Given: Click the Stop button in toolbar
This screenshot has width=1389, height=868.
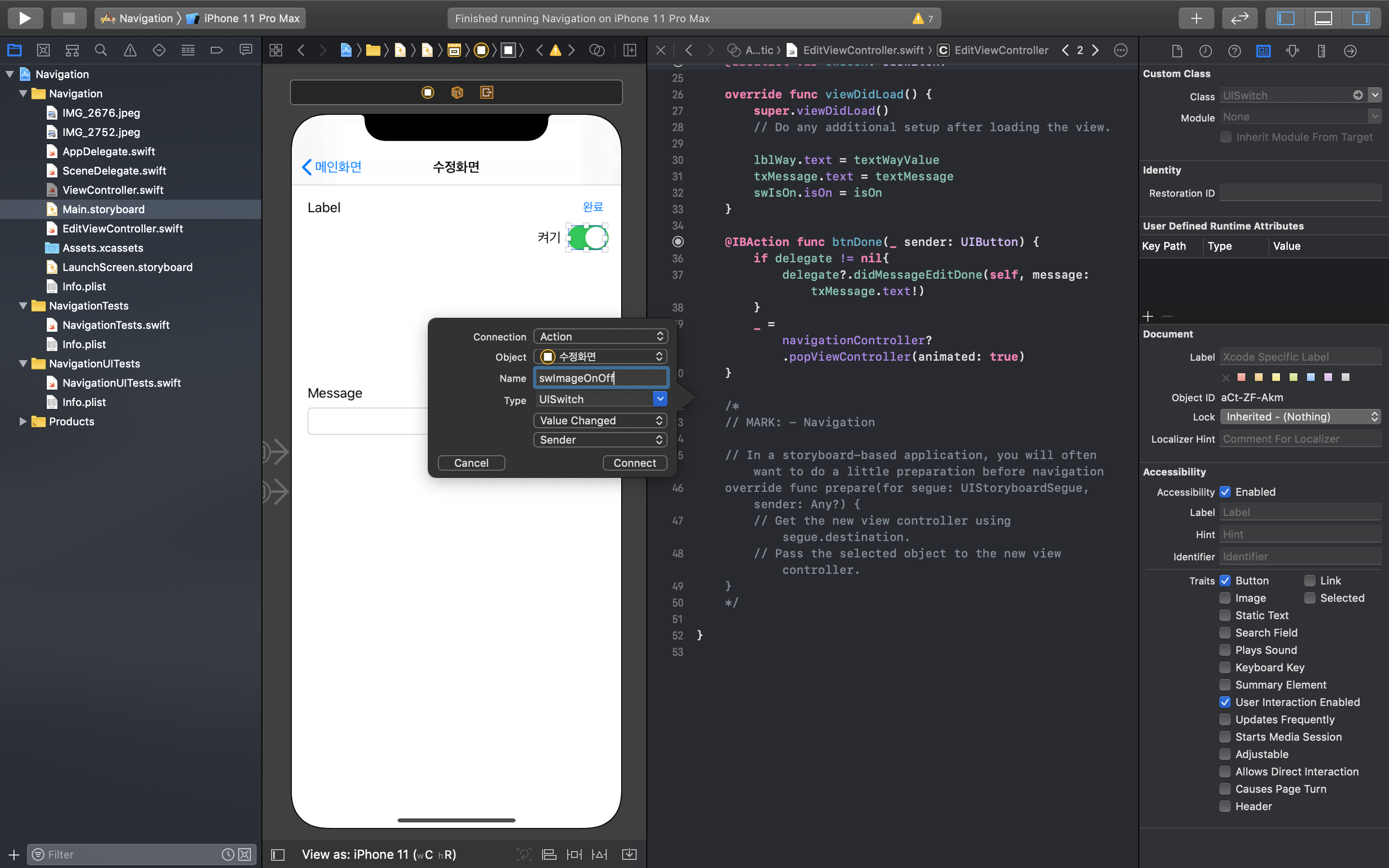Looking at the screenshot, I should [x=68, y=18].
